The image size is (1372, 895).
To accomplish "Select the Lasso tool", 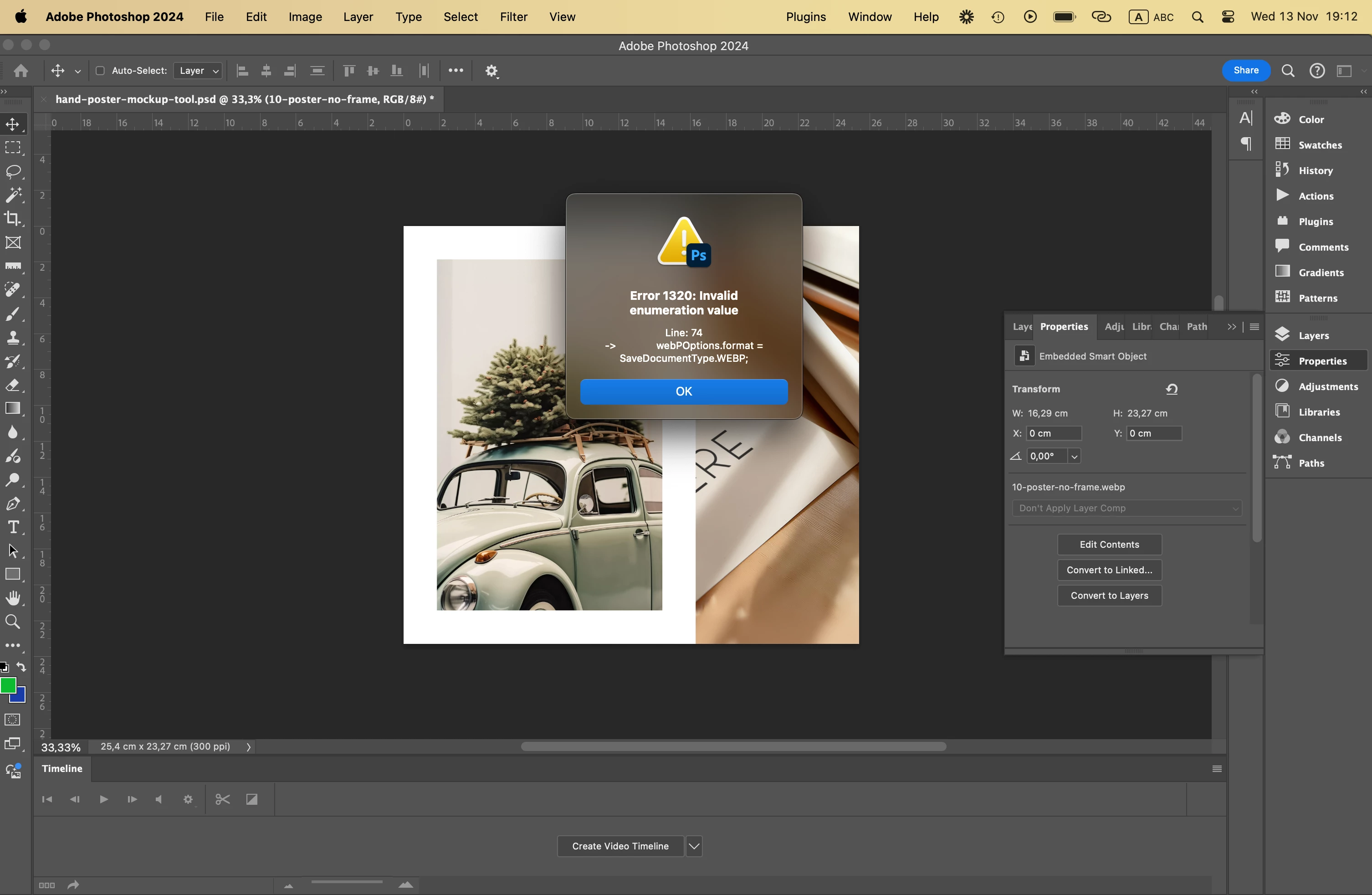I will (13, 172).
